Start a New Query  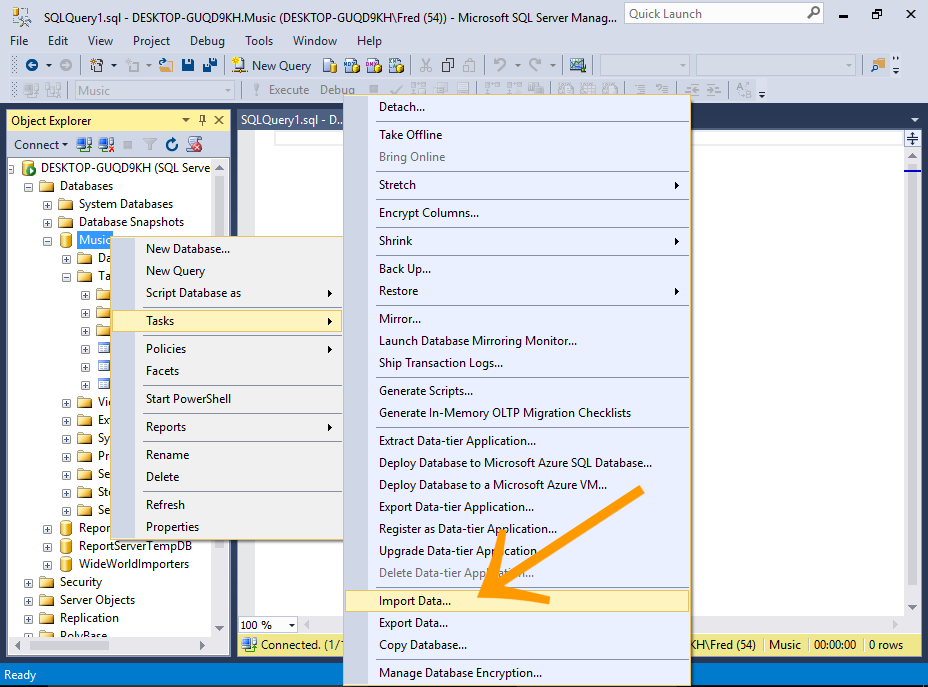click(x=271, y=65)
